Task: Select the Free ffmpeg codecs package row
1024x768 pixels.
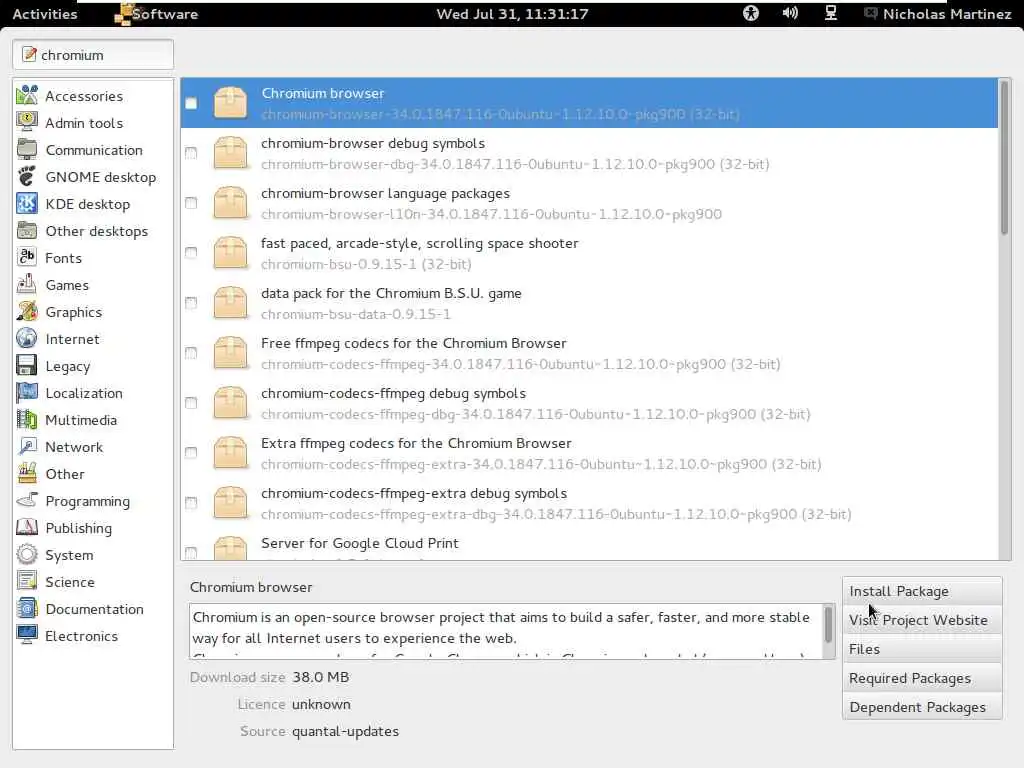Action: [x=589, y=353]
